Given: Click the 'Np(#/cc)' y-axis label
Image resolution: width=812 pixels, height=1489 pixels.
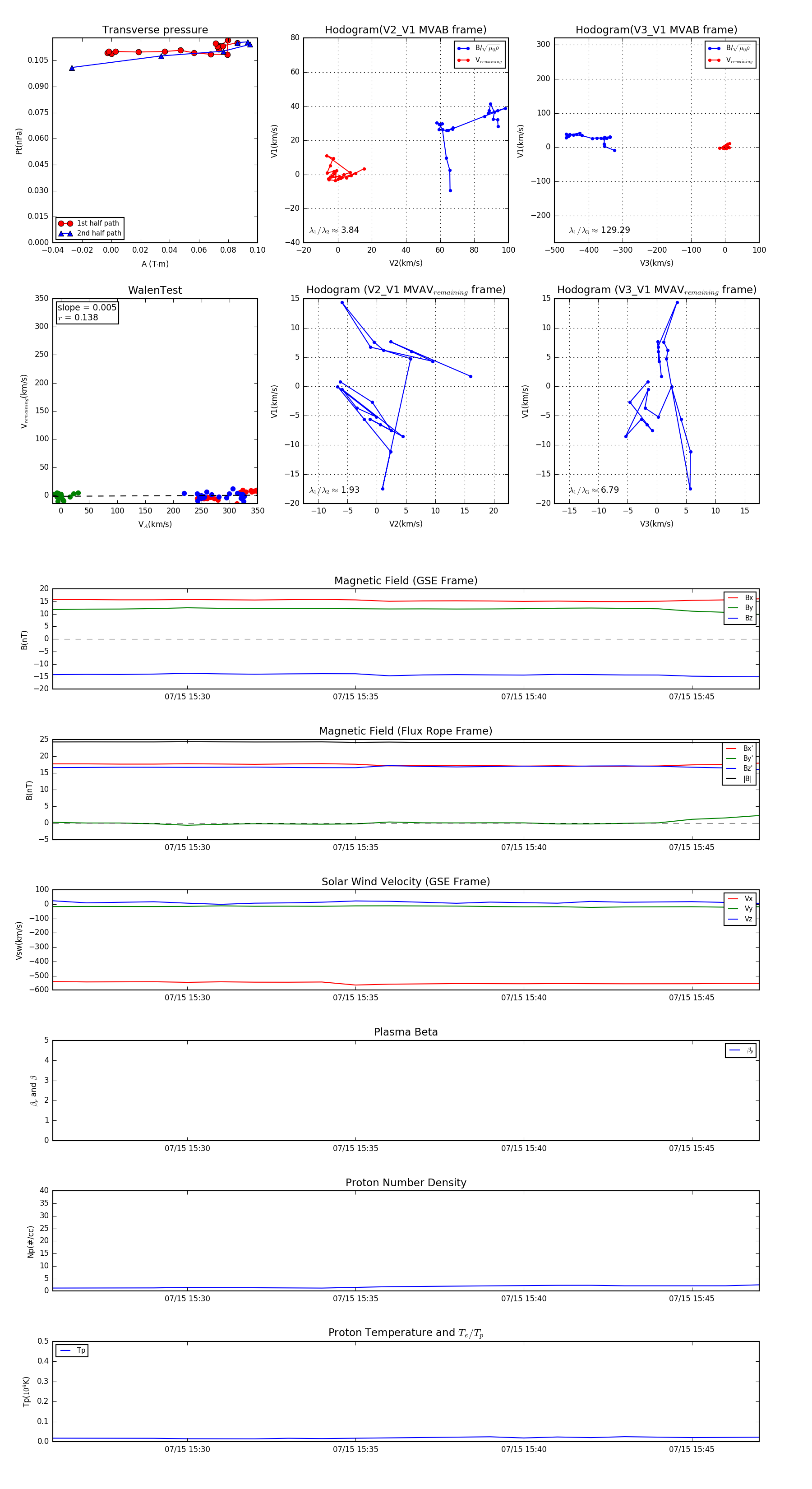Looking at the screenshot, I should (31, 1242).
